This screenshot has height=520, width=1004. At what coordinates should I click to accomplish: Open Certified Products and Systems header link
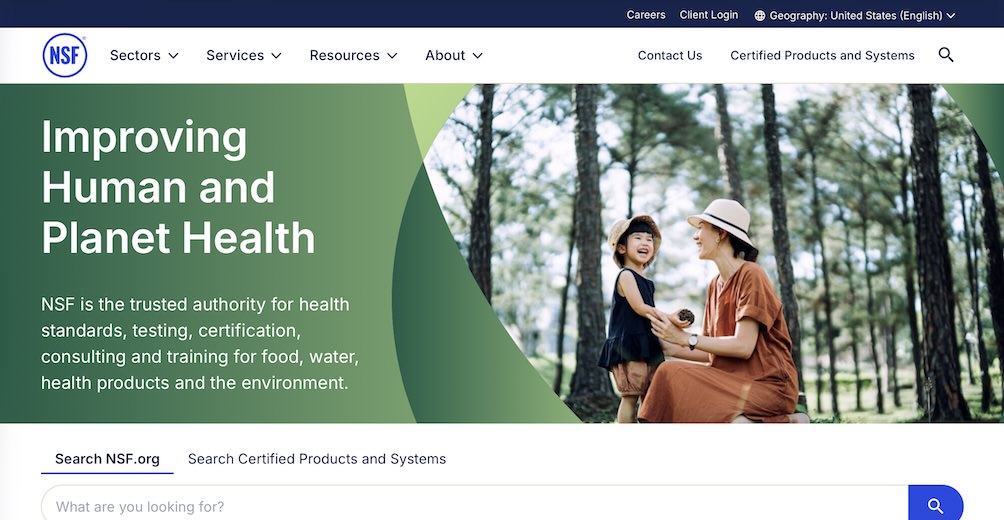coord(822,55)
